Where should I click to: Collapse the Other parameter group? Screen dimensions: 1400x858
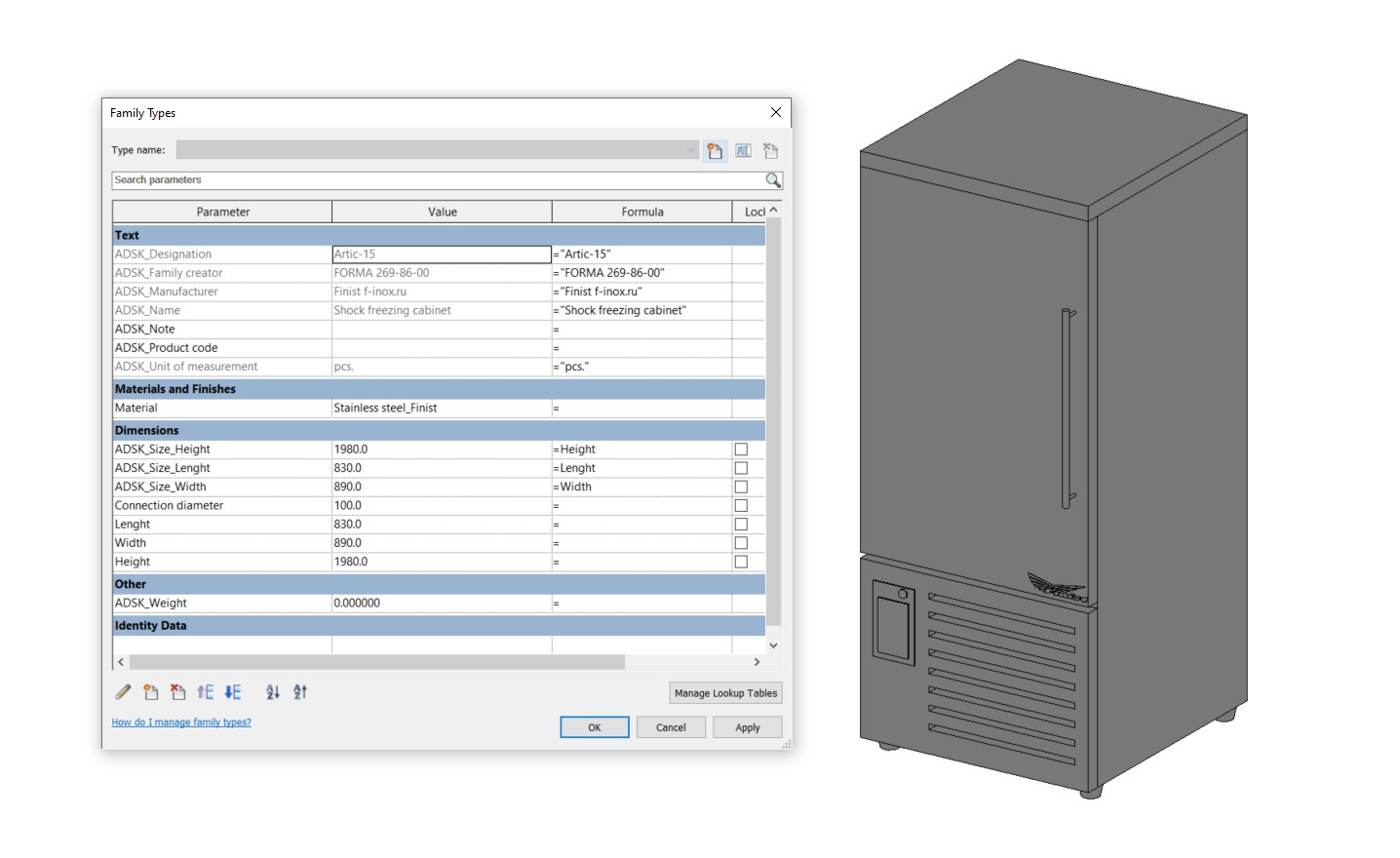(x=439, y=584)
